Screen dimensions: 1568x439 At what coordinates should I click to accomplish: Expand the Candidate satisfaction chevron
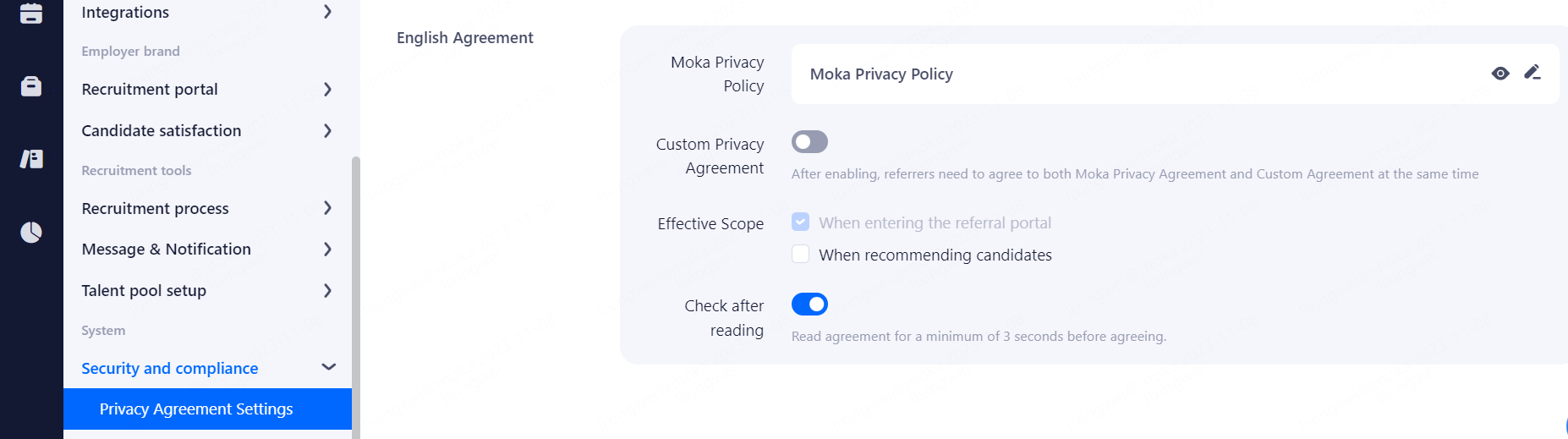327,131
